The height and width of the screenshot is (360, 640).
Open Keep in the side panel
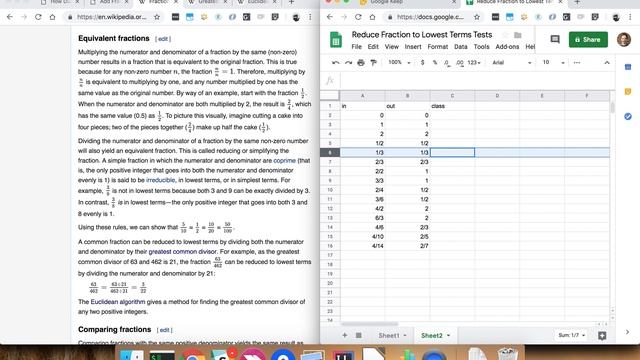(x=628, y=91)
